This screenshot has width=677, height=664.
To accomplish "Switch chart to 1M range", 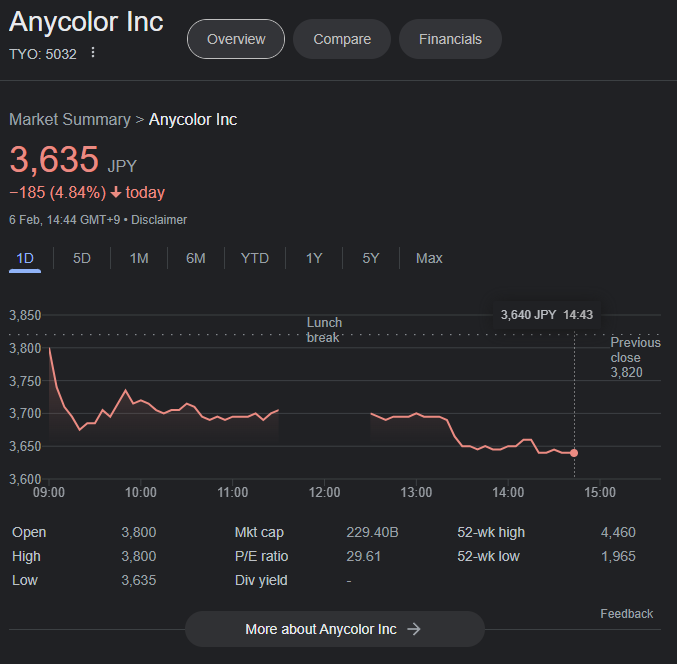I will click(139, 258).
